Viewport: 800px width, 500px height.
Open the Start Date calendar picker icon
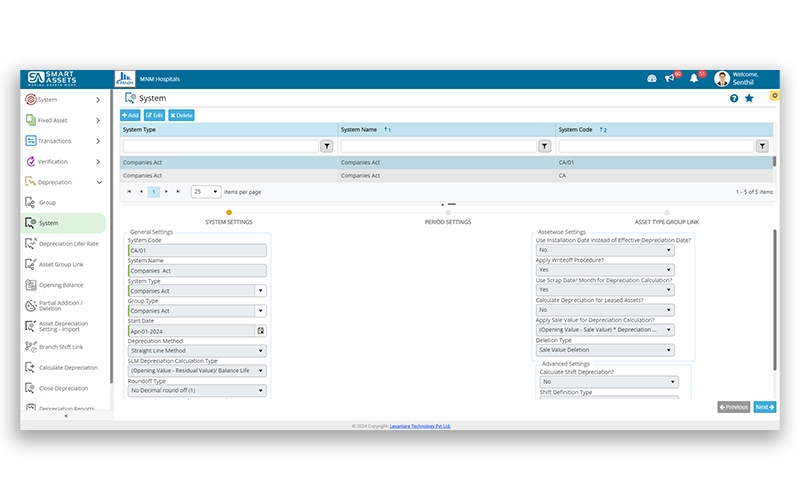pyautogui.click(x=261, y=330)
